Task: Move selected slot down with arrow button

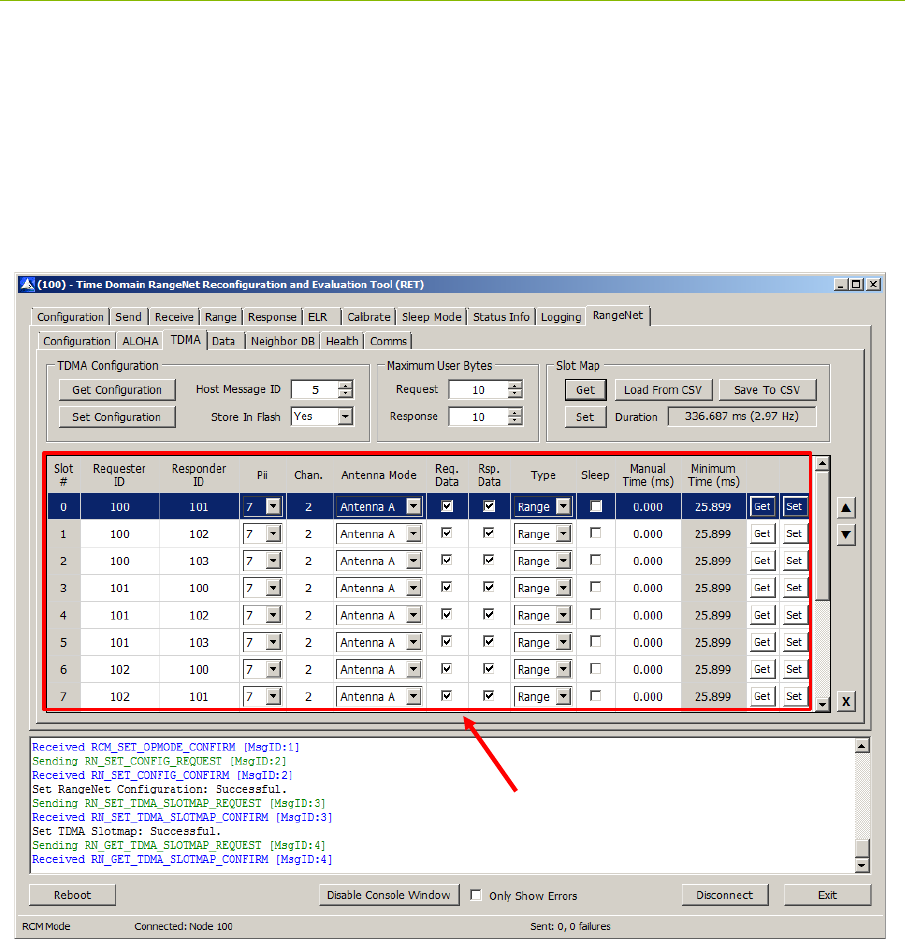Action: coord(846,534)
